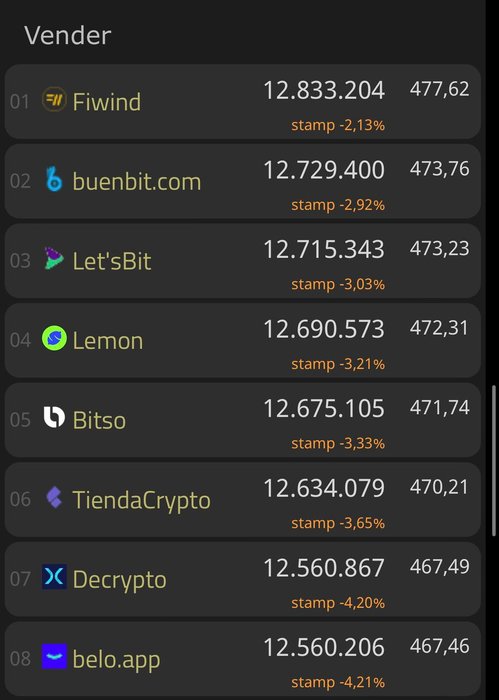
Task: Click the Let'sBit arrow logo icon
Action: pyautogui.click(x=54, y=258)
